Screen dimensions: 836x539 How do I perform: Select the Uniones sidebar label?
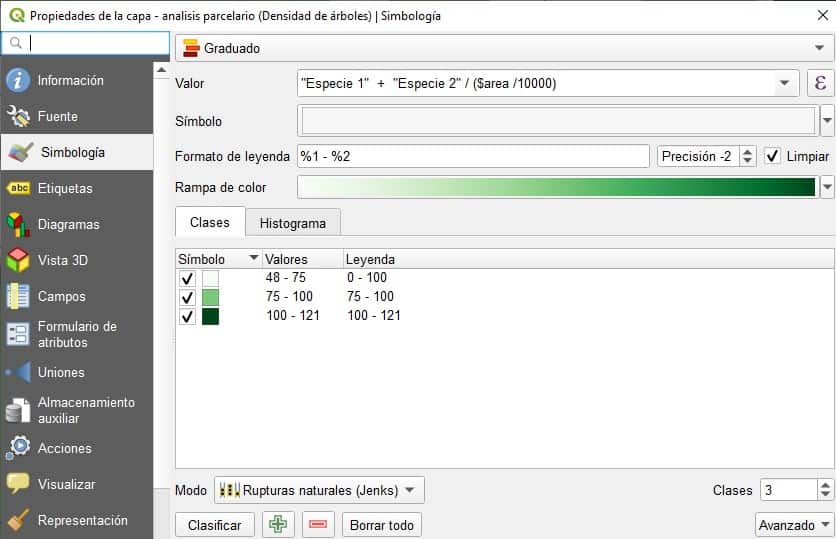(61, 372)
